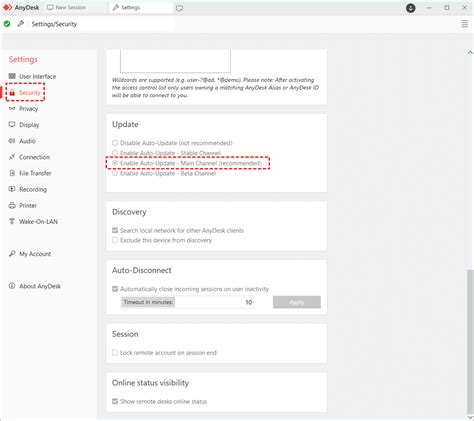Click the monitor icon next to Settings tab
The width and height of the screenshot is (474, 421).
(179, 8)
